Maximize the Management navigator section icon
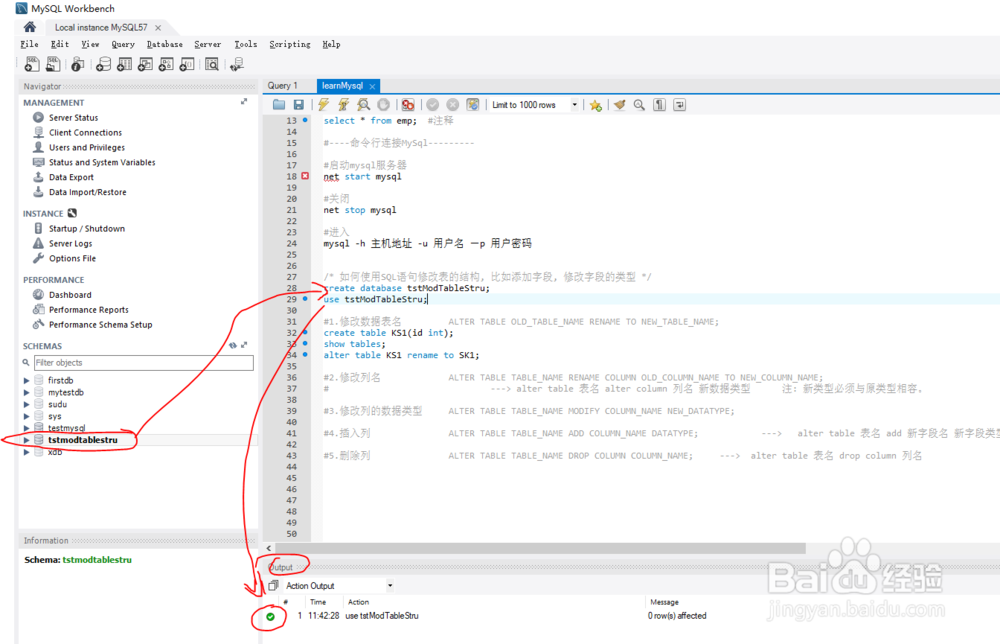This screenshot has width=1000, height=644. click(x=244, y=102)
